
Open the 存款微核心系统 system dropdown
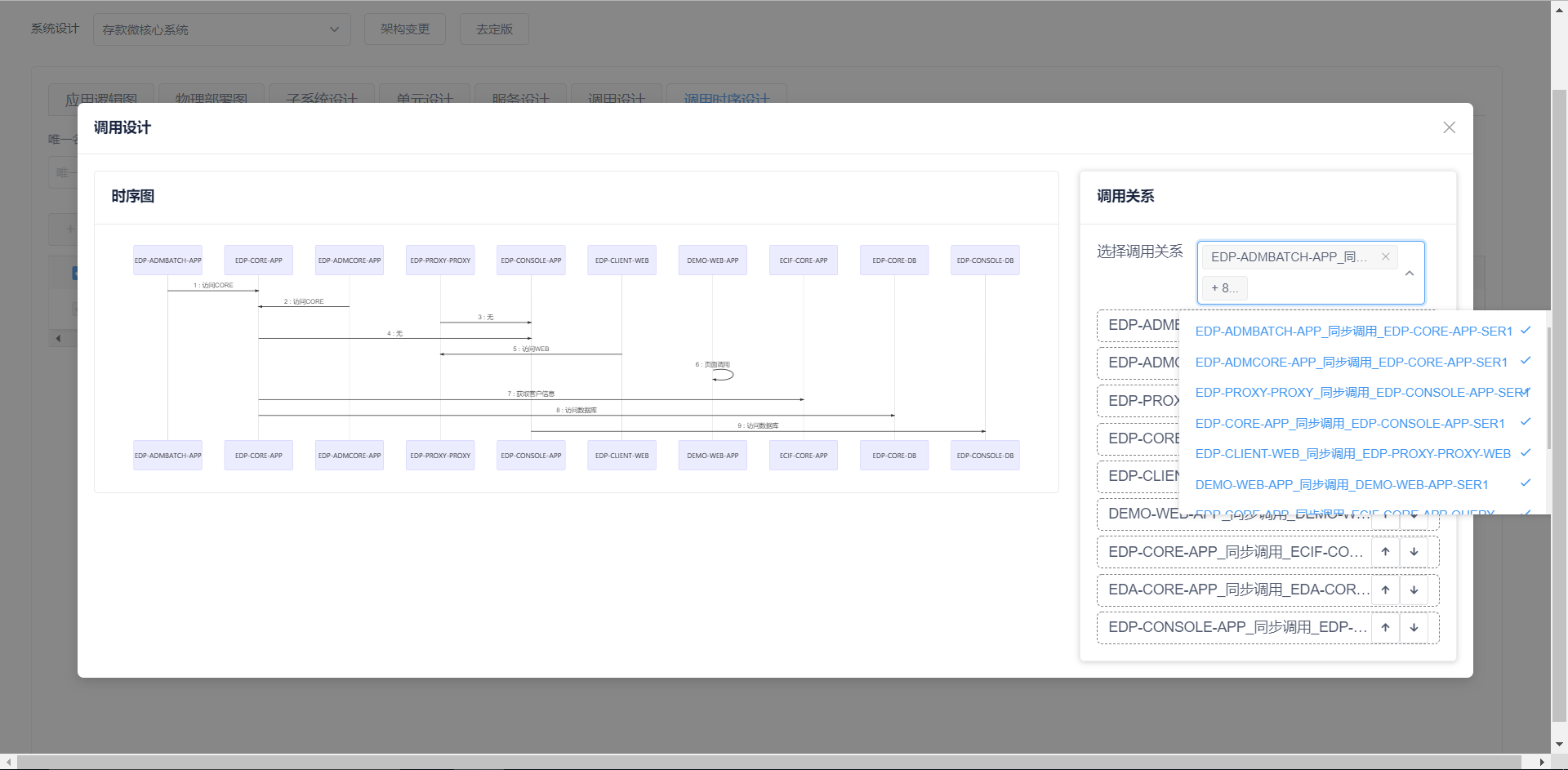pyautogui.click(x=221, y=29)
